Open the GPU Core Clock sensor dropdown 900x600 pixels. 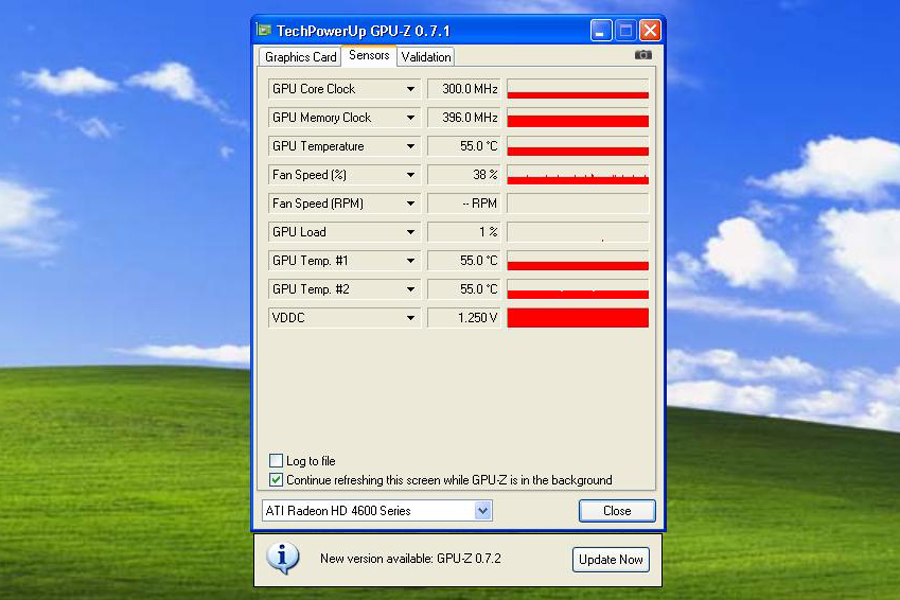(x=410, y=89)
